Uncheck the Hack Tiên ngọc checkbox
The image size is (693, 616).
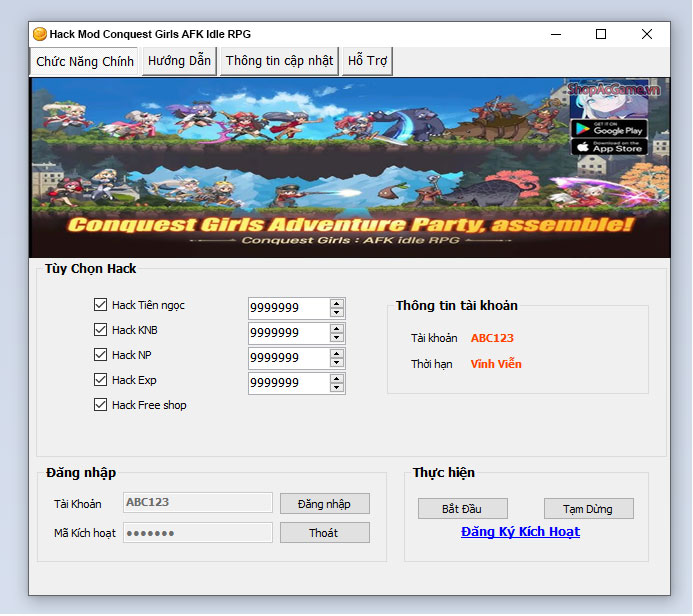coord(100,305)
